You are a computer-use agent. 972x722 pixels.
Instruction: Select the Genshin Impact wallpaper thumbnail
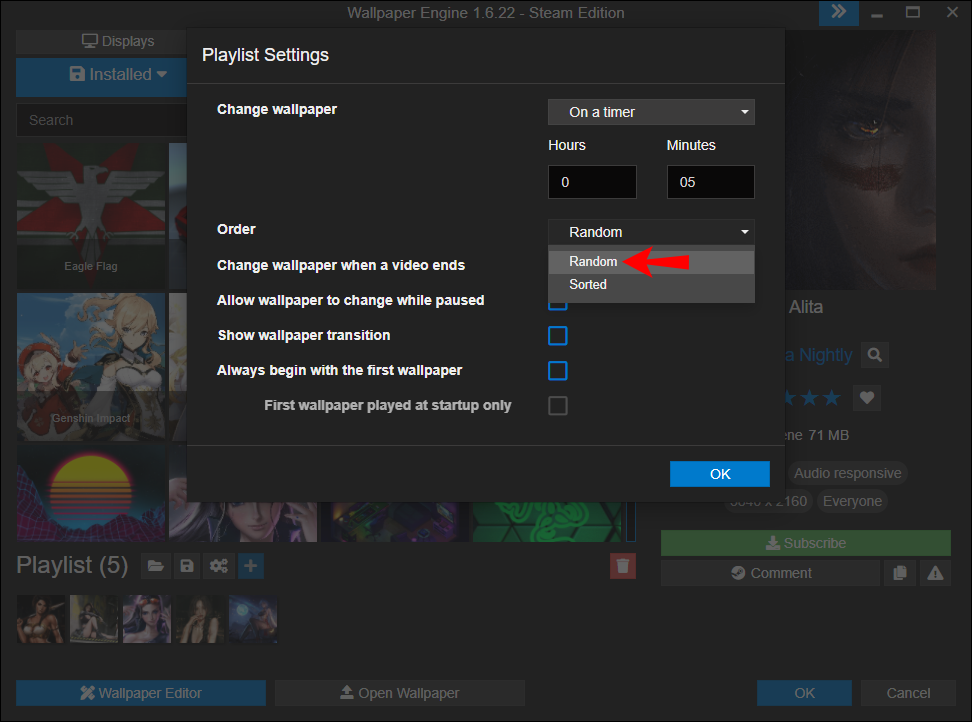[91, 367]
